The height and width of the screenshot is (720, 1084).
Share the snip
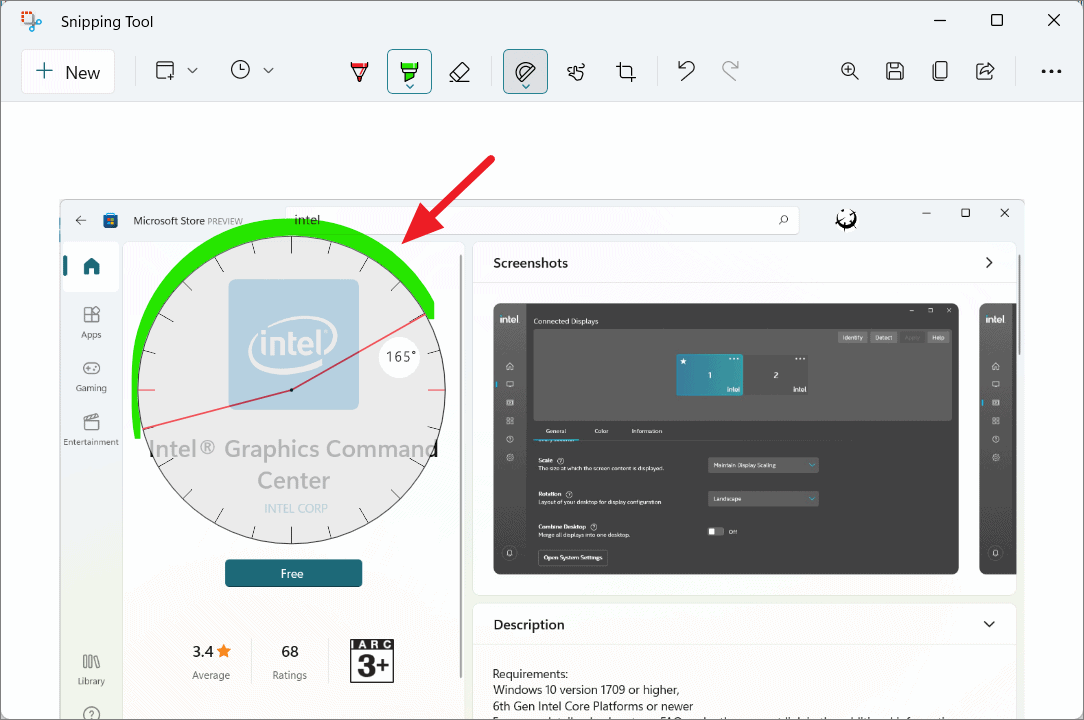pos(984,71)
